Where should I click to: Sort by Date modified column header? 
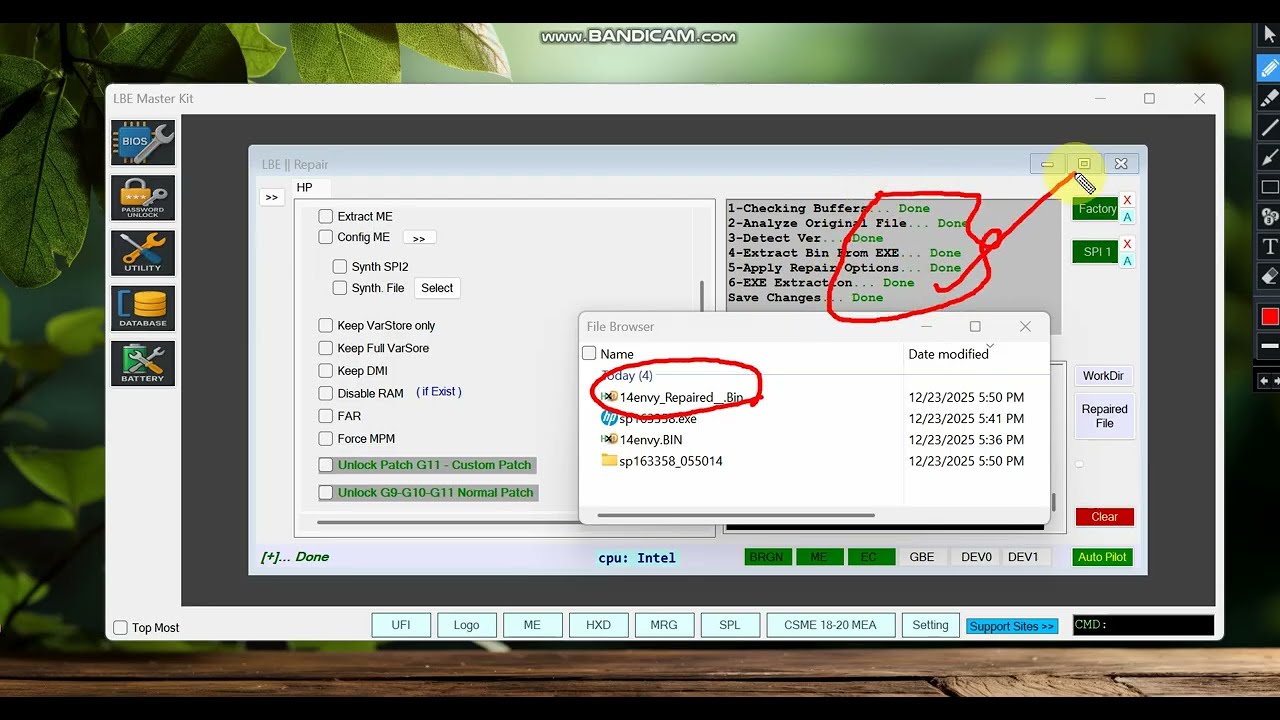[x=948, y=354]
